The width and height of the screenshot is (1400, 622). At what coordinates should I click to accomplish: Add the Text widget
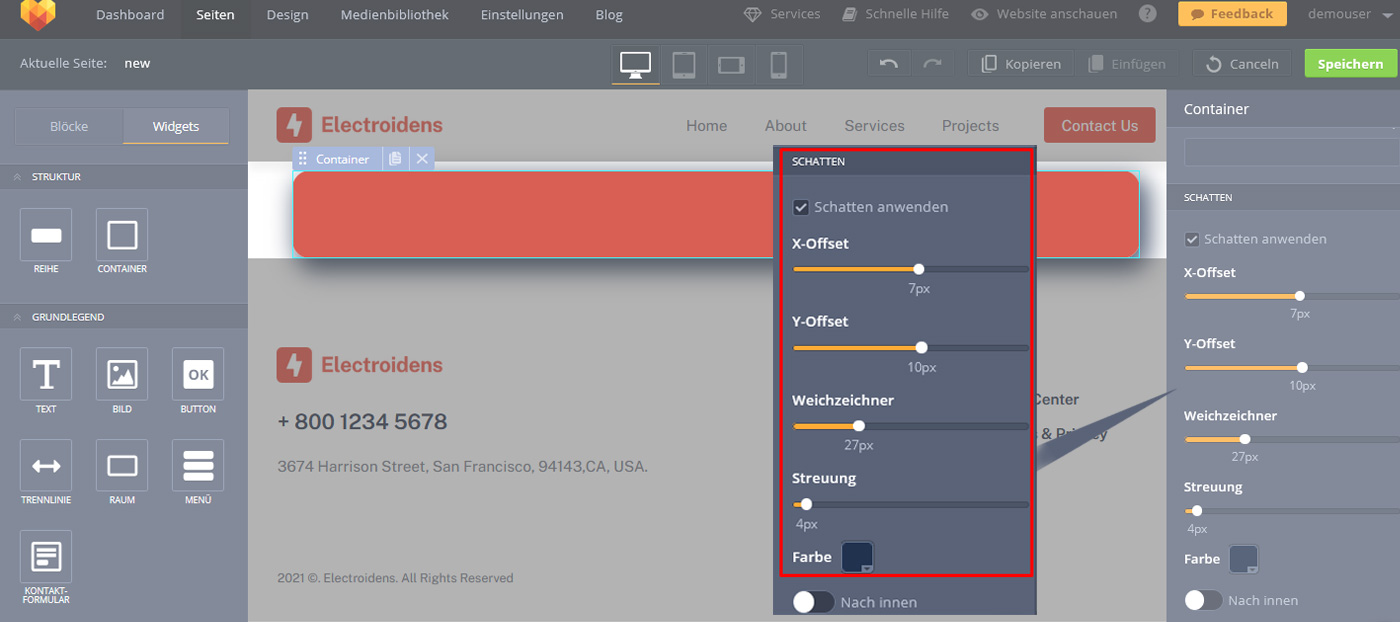click(46, 374)
